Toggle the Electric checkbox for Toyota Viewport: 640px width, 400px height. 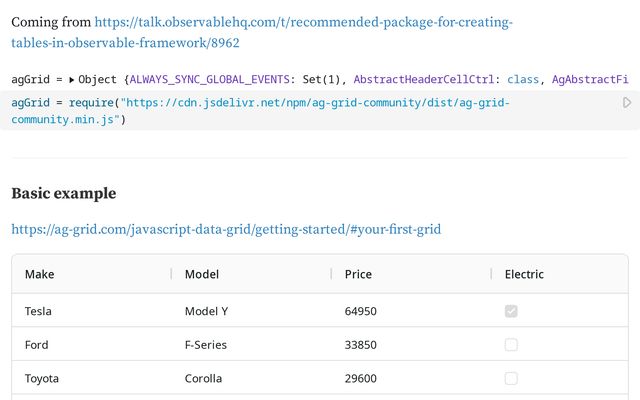[511, 379]
